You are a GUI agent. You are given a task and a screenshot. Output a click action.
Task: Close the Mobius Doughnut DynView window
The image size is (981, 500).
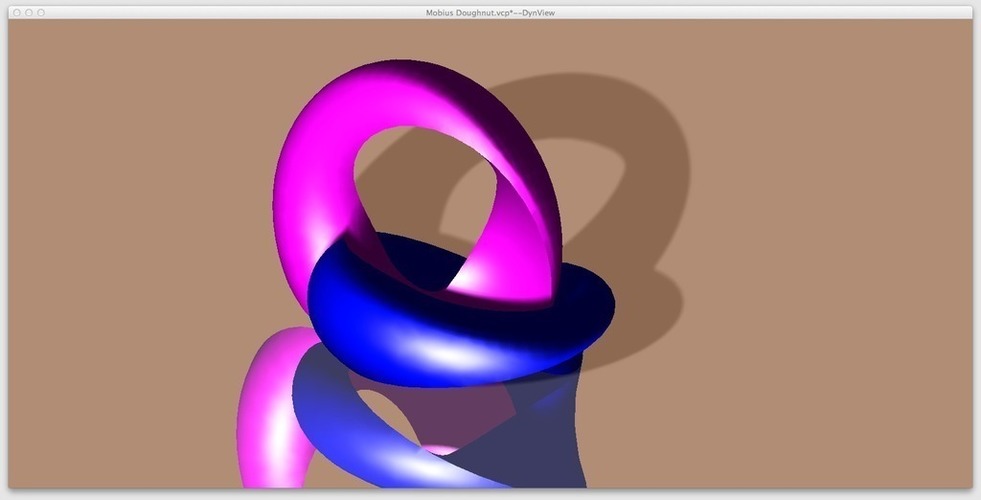[x=17, y=13]
